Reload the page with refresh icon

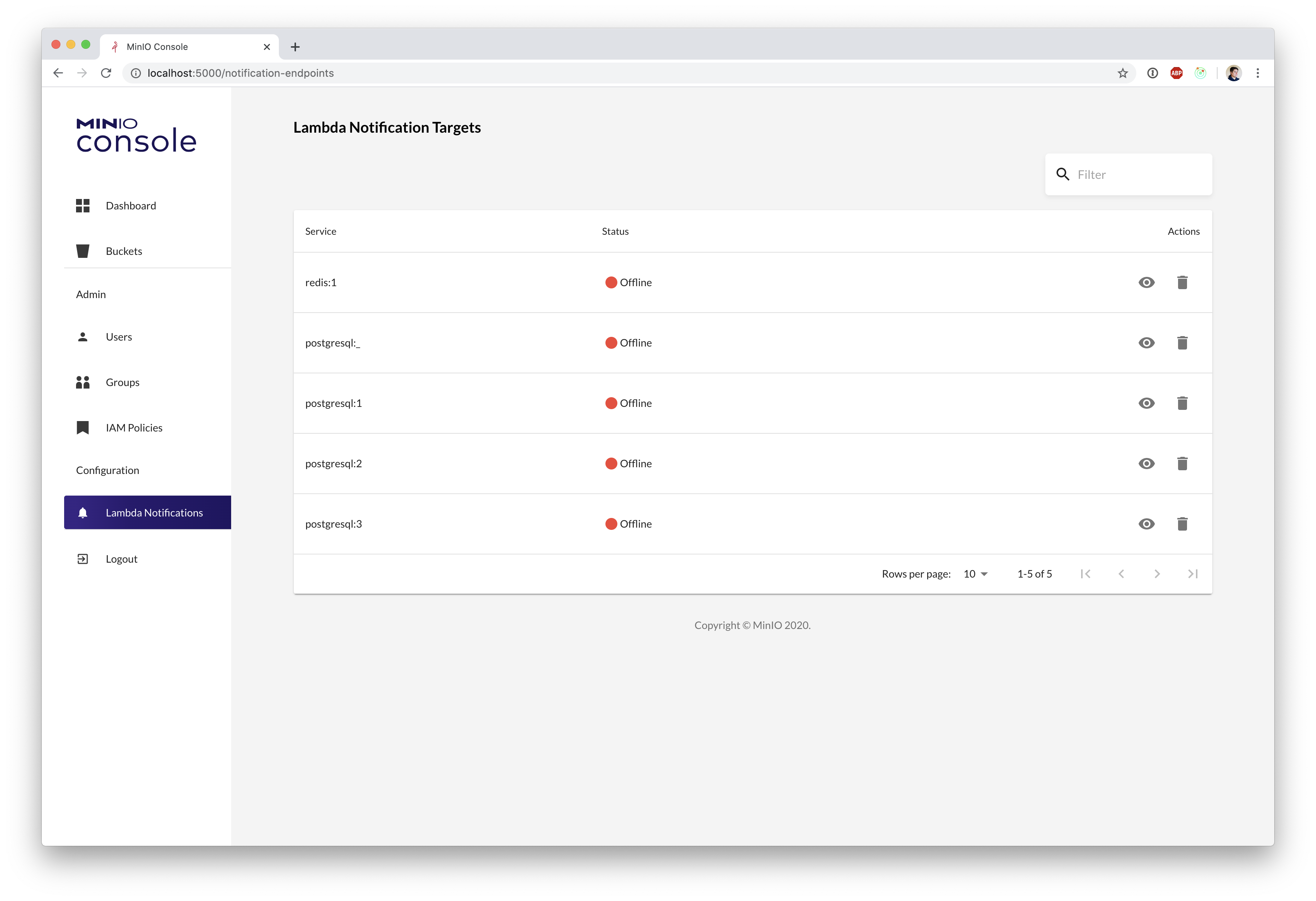(x=106, y=73)
